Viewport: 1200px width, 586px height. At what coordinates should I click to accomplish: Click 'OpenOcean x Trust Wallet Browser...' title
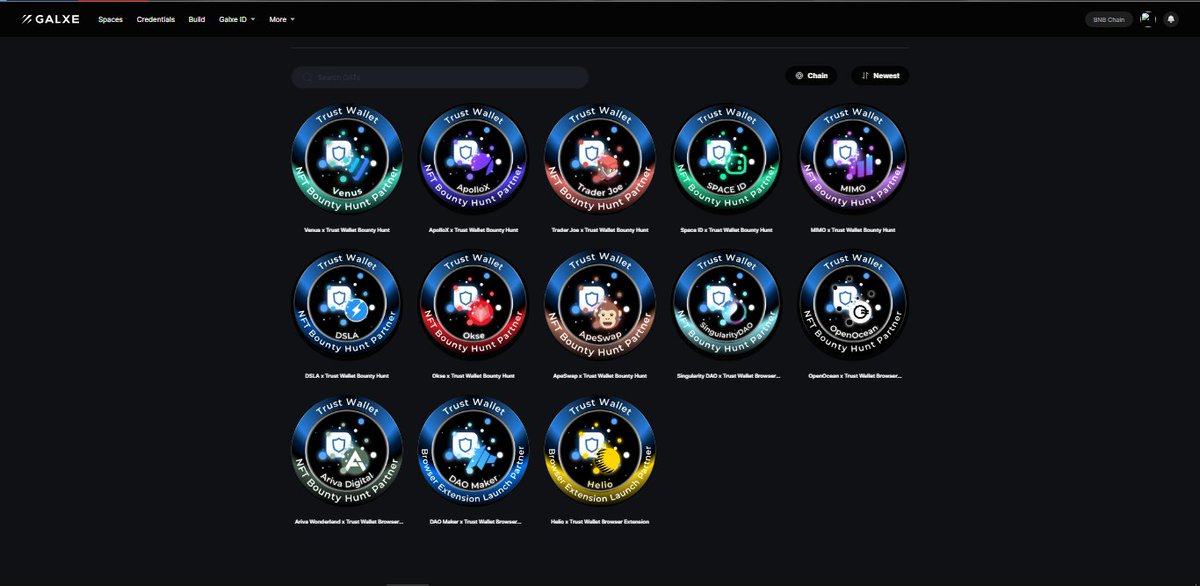click(x=854, y=376)
